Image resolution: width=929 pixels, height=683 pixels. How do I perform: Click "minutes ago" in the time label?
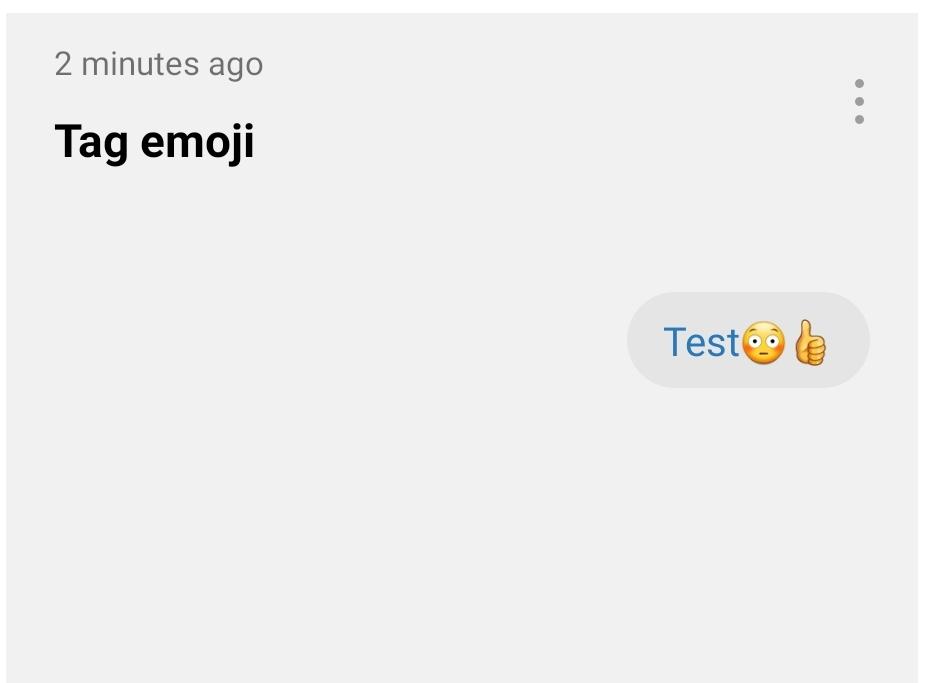click(x=172, y=64)
